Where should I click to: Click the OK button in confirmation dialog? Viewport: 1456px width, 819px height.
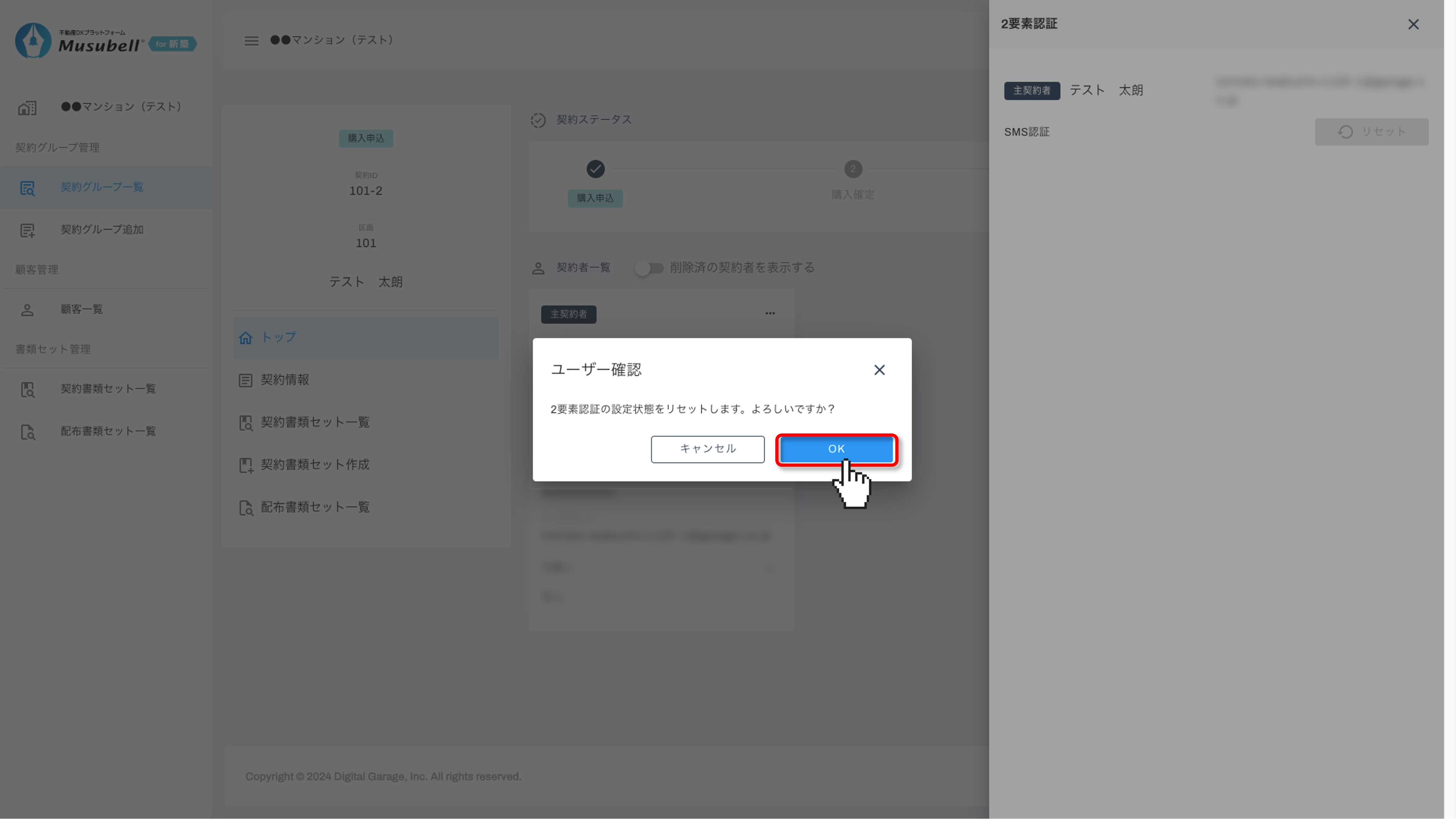(x=836, y=449)
